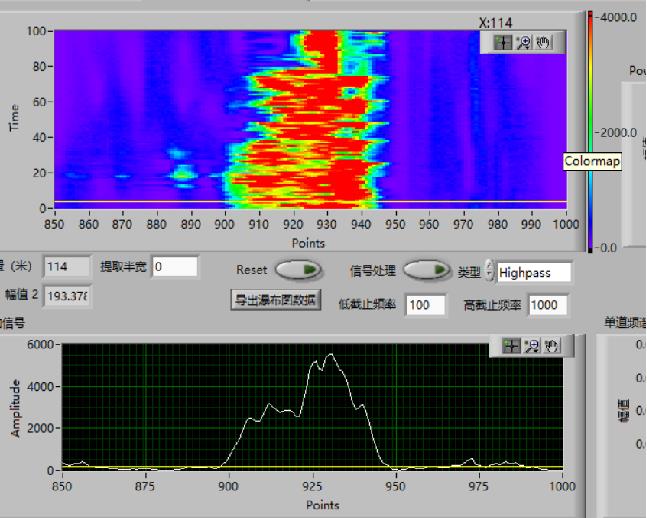Click the 幅值 2 field showing 193.37
This screenshot has height=518, width=647.
pos(67,296)
